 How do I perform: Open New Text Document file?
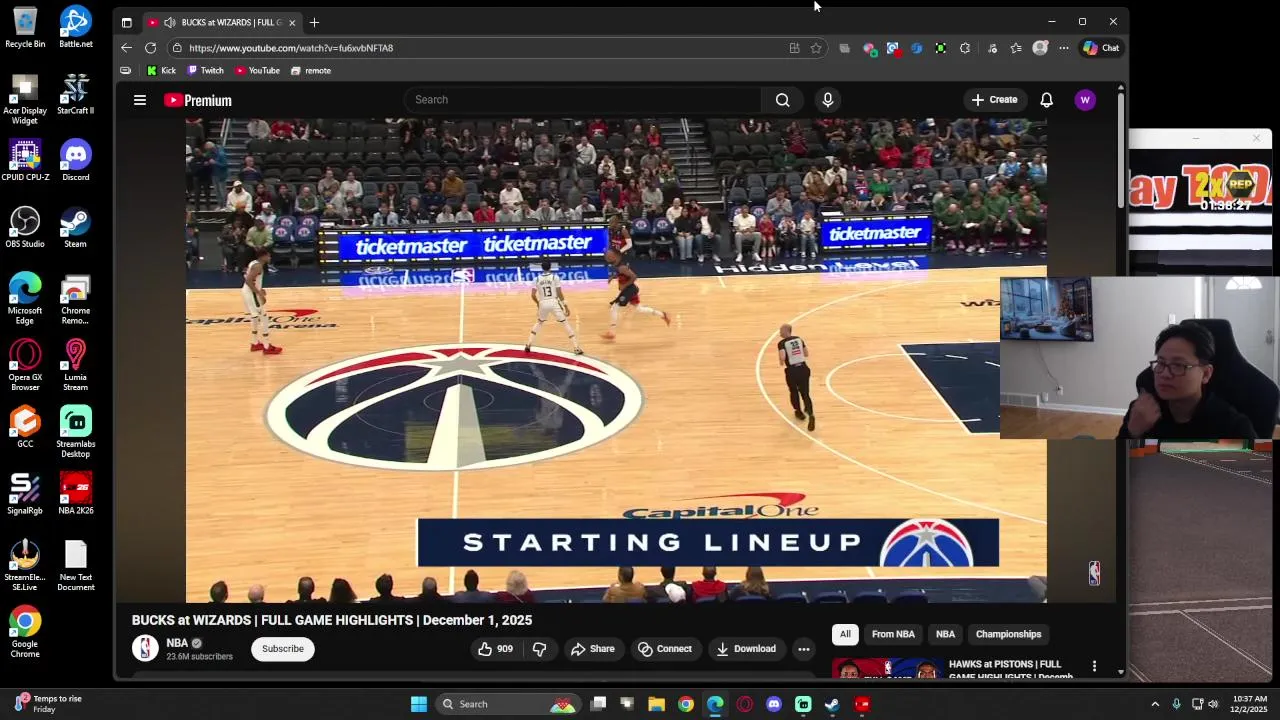pos(75,565)
